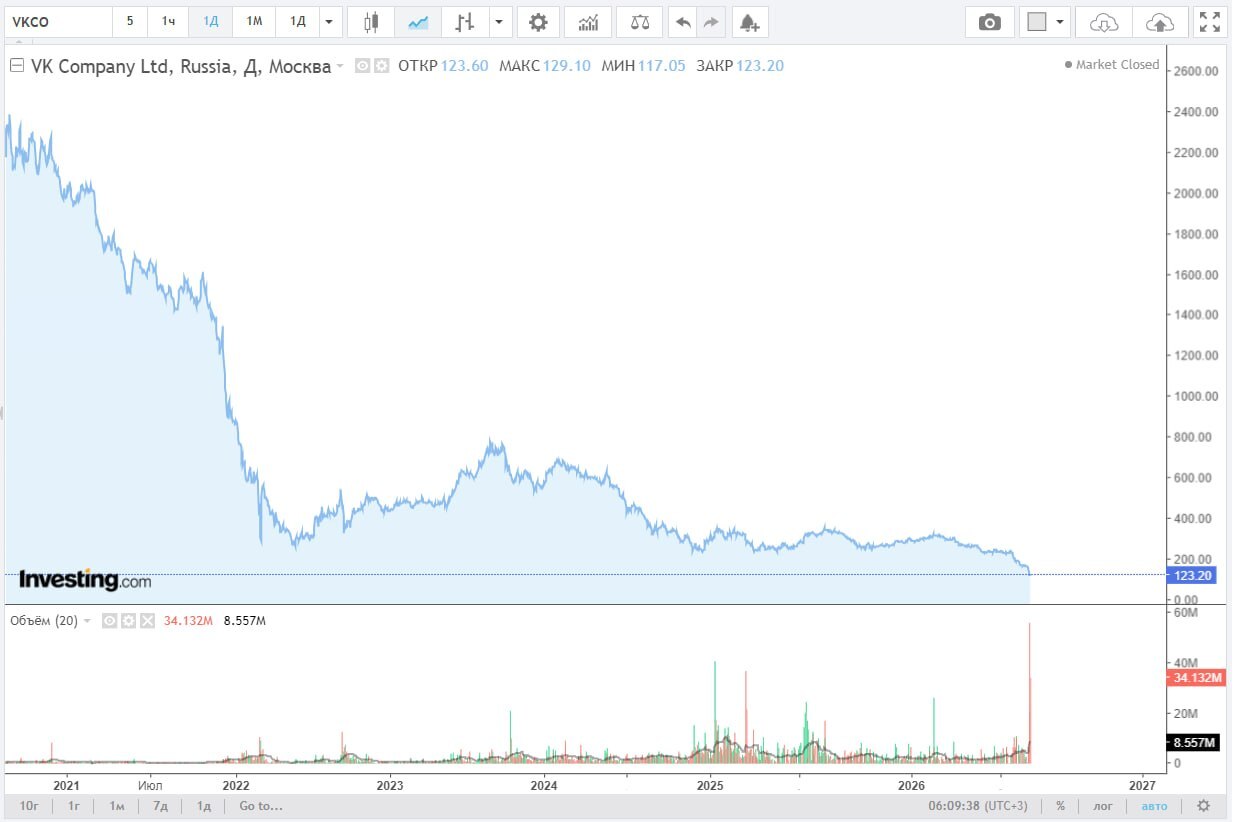Open the indicators icon in toolbar
The height and width of the screenshot is (822, 1235).
[588, 22]
